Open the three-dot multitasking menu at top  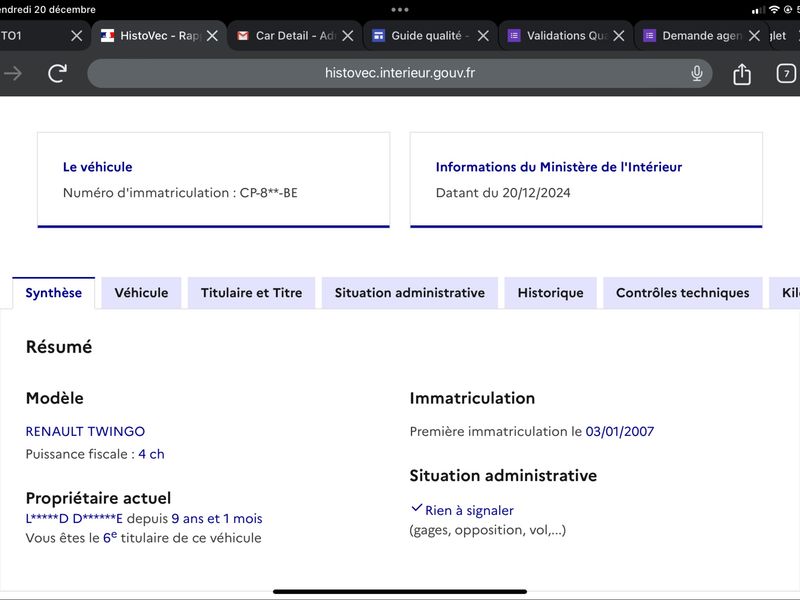[x=400, y=9]
